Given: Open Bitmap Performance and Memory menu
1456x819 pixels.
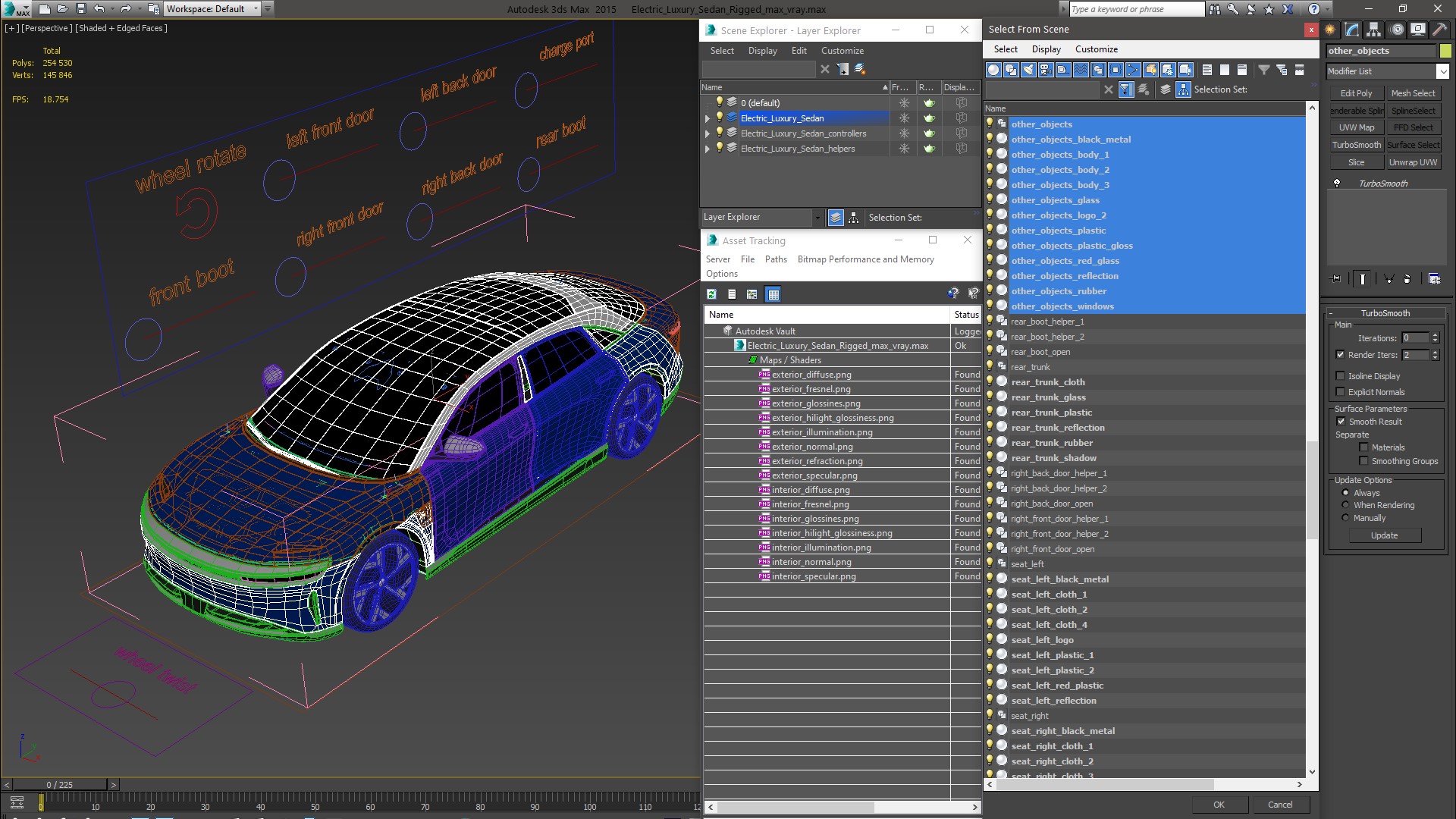Looking at the screenshot, I should pos(865,259).
